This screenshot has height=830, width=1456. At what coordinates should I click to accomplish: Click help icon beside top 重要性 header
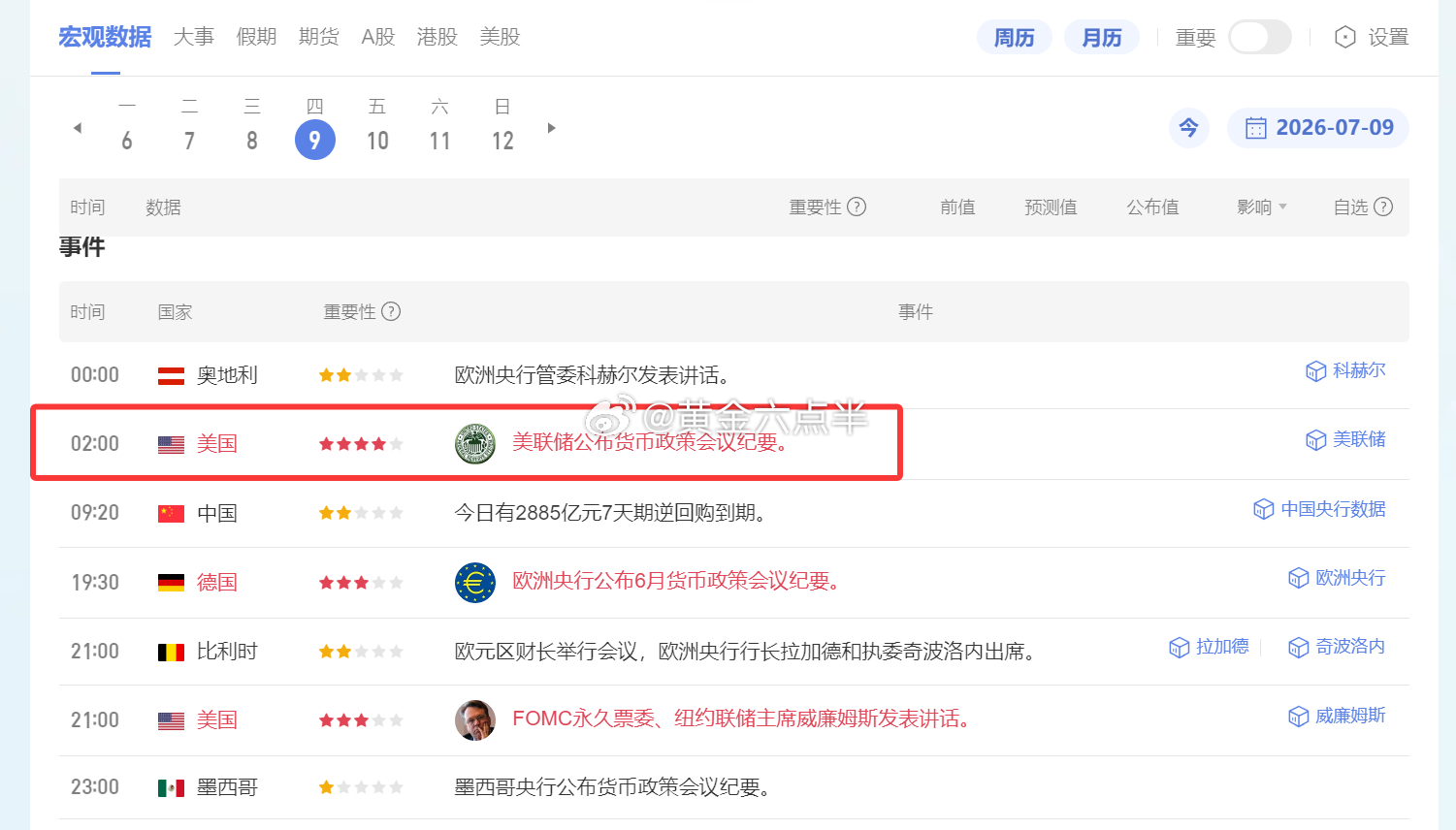(x=857, y=207)
